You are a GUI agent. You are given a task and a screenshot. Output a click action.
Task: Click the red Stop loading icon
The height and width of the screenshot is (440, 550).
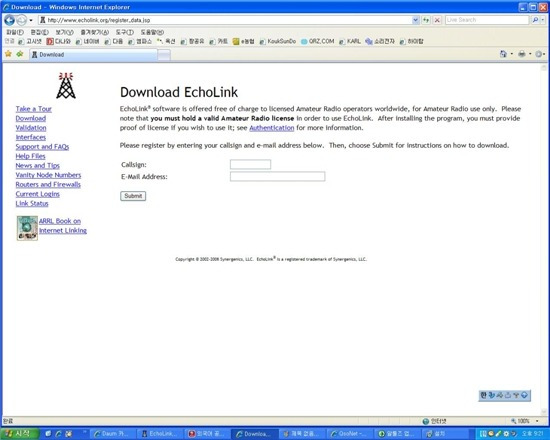point(437,20)
